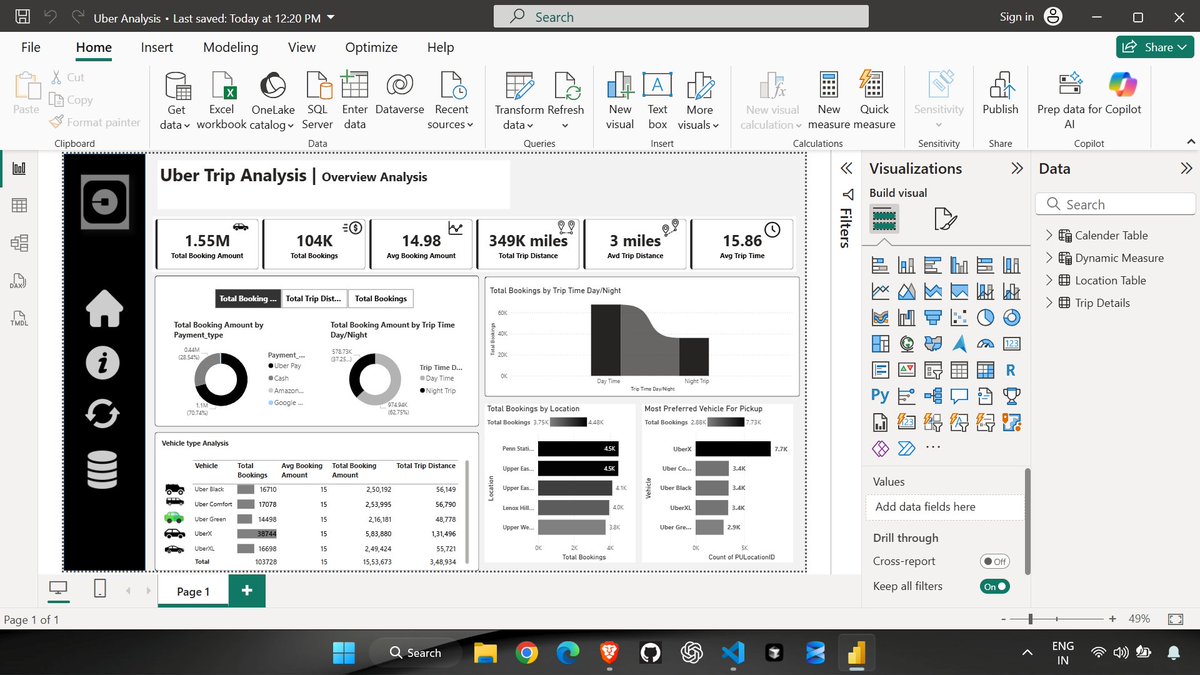This screenshot has height=675, width=1200.
Task: Toggle the Cross-report switch
Action: click(x=994, y=562)
